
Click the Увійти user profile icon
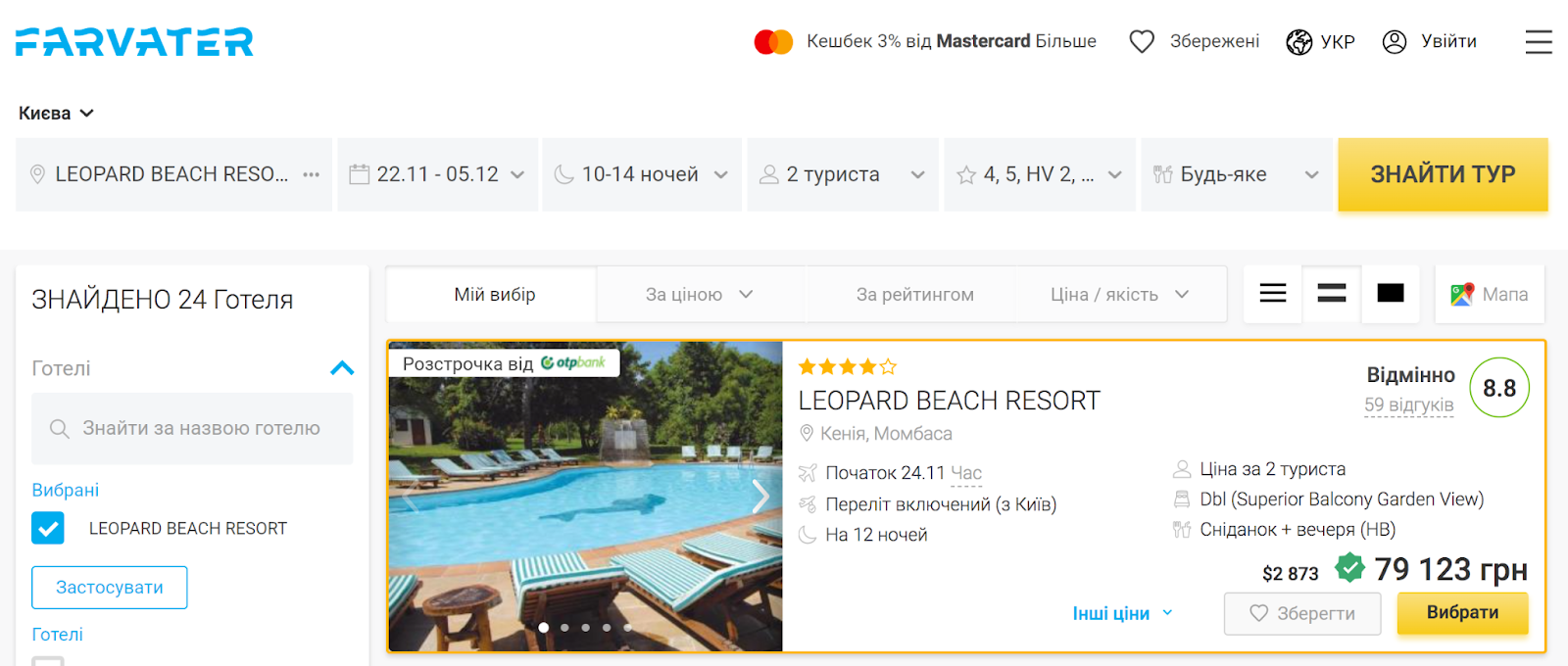(1395, 41)
